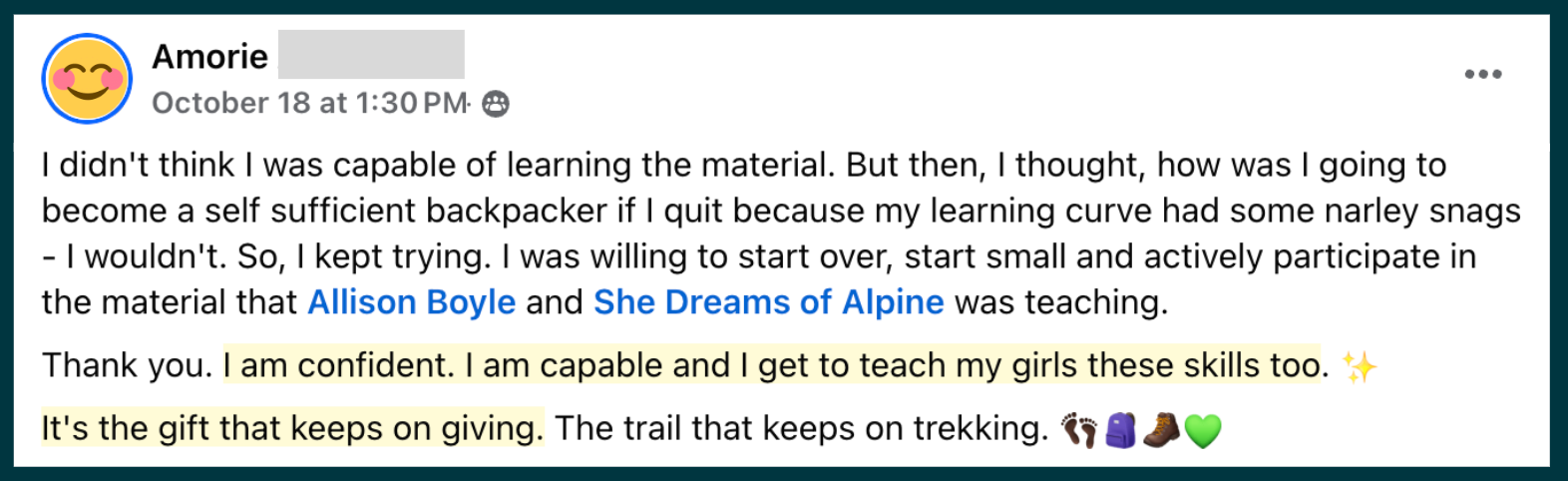
Task: Open the She Dreams of Alpine link
Action: 768,301
